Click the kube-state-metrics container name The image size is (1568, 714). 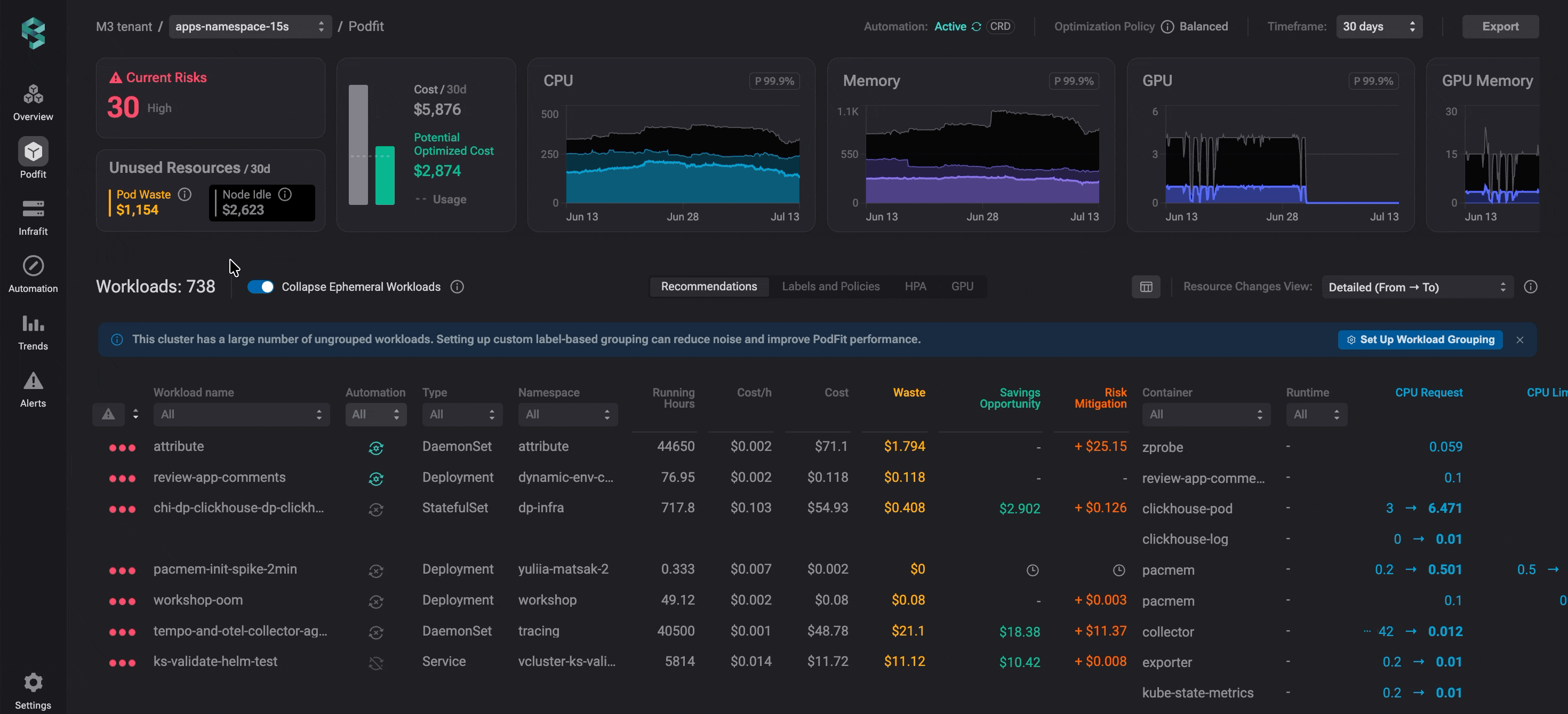1198,693
